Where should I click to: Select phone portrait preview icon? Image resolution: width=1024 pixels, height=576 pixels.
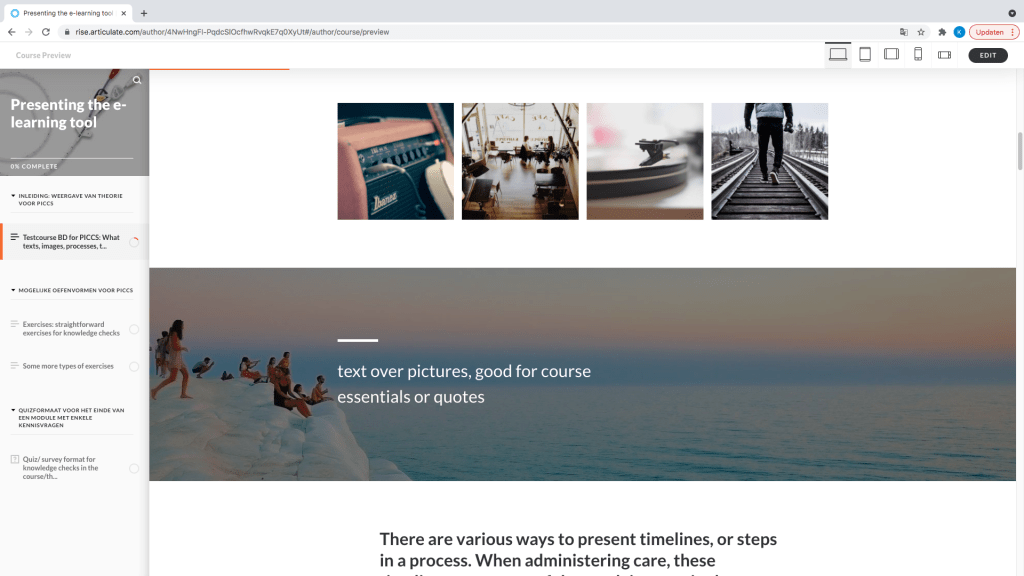click(918, 54)
